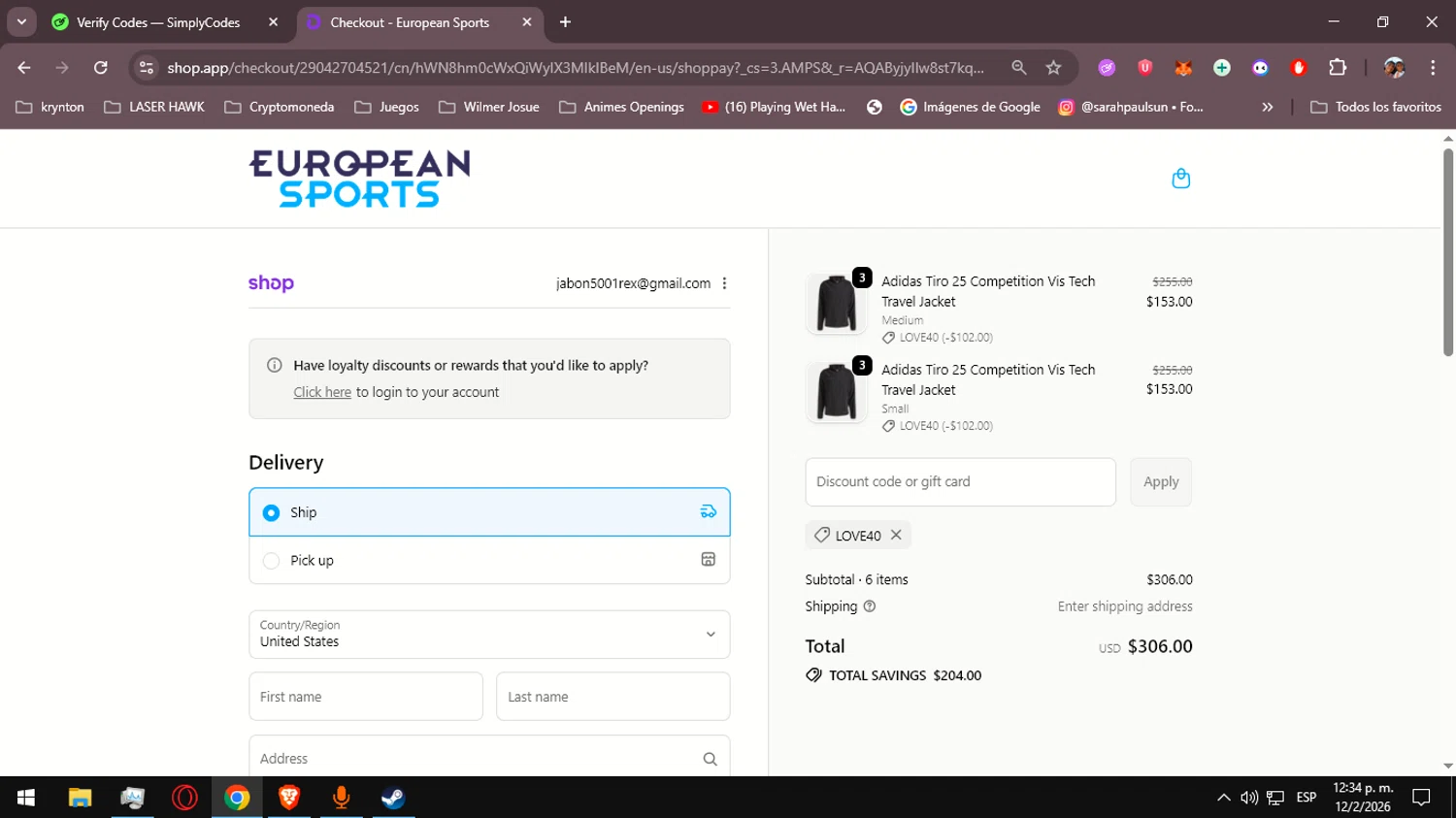Viewport: 1456px width, 818px height.
Task: Click the shipping info question mark icon
Action: [x=870, y=606]
